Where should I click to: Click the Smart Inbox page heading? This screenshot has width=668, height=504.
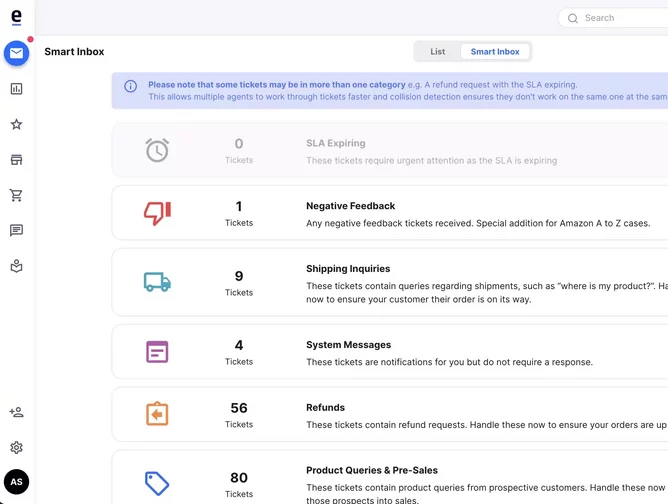[74, 52]
